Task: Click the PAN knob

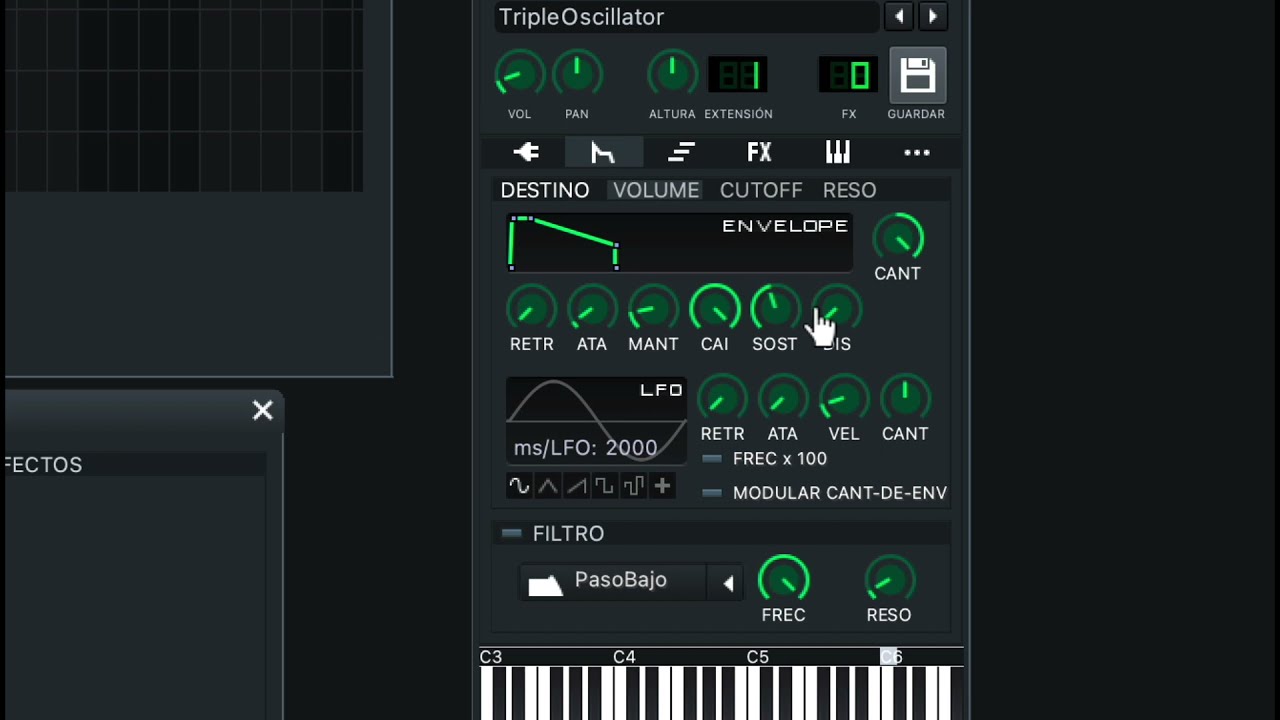Action: pyautogui.click(x=577, y=75)
